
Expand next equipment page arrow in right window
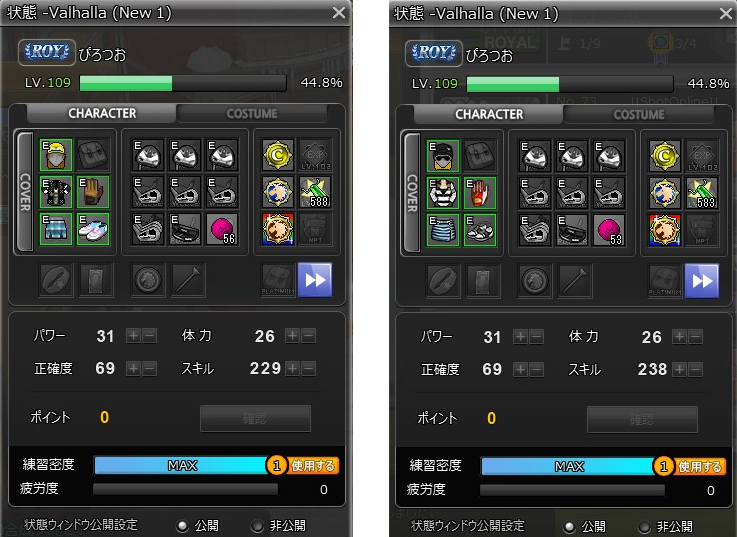click(702, 281)
